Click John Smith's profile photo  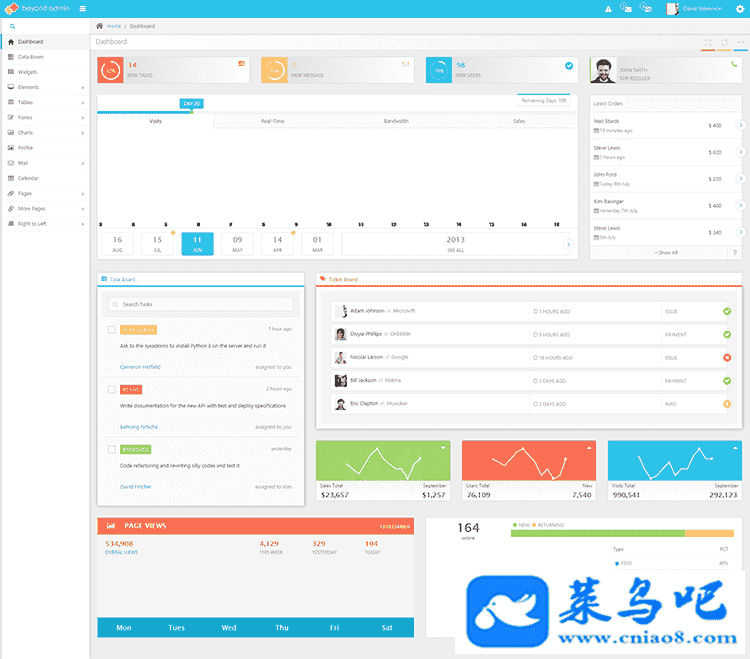point(603,70)
